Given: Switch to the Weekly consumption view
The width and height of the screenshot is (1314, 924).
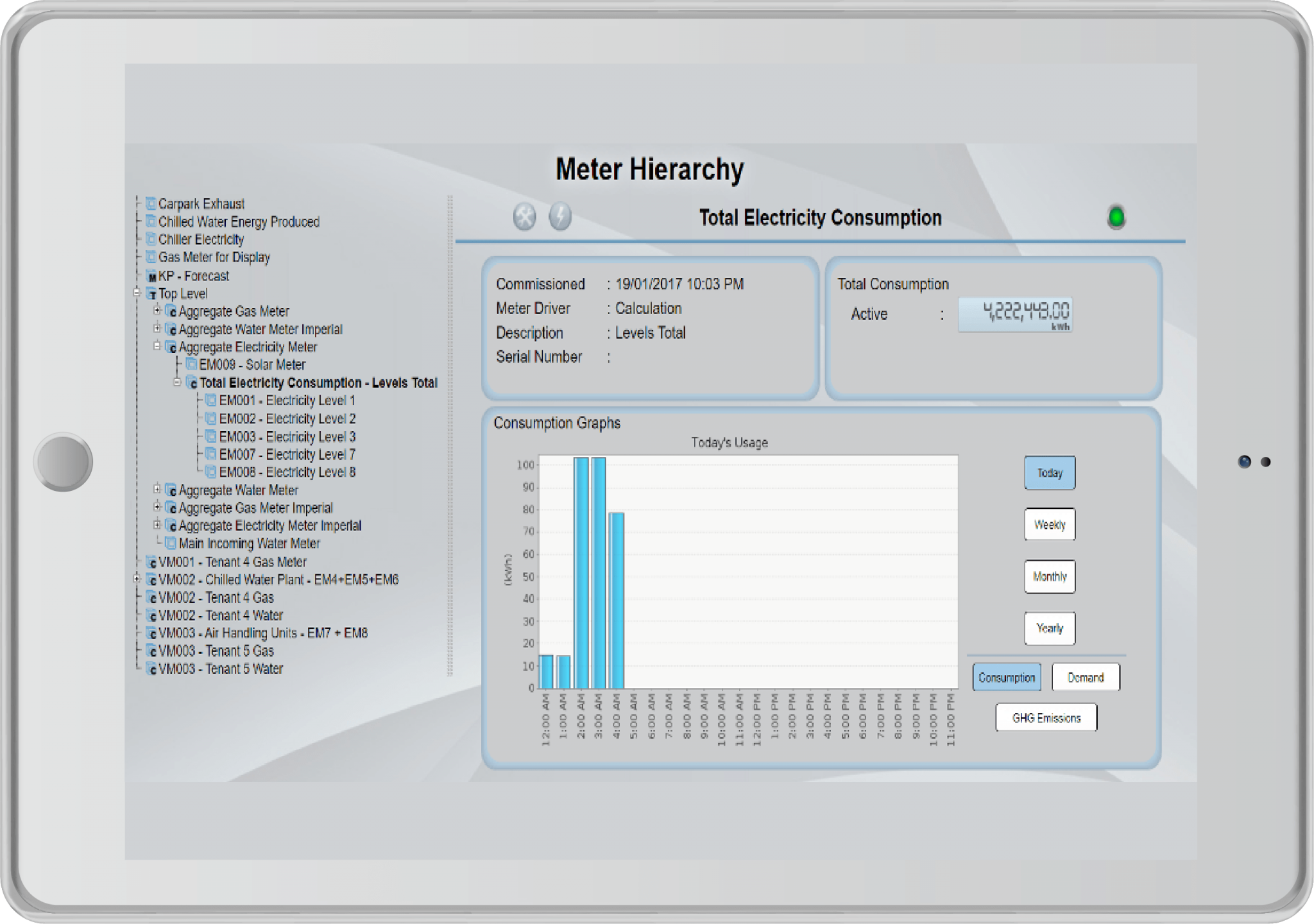Looking at the screenshot, I should click(x=1050, y=524).
